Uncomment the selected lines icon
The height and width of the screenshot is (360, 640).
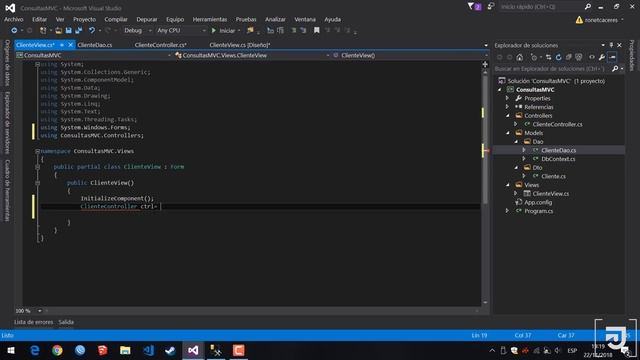303,31
